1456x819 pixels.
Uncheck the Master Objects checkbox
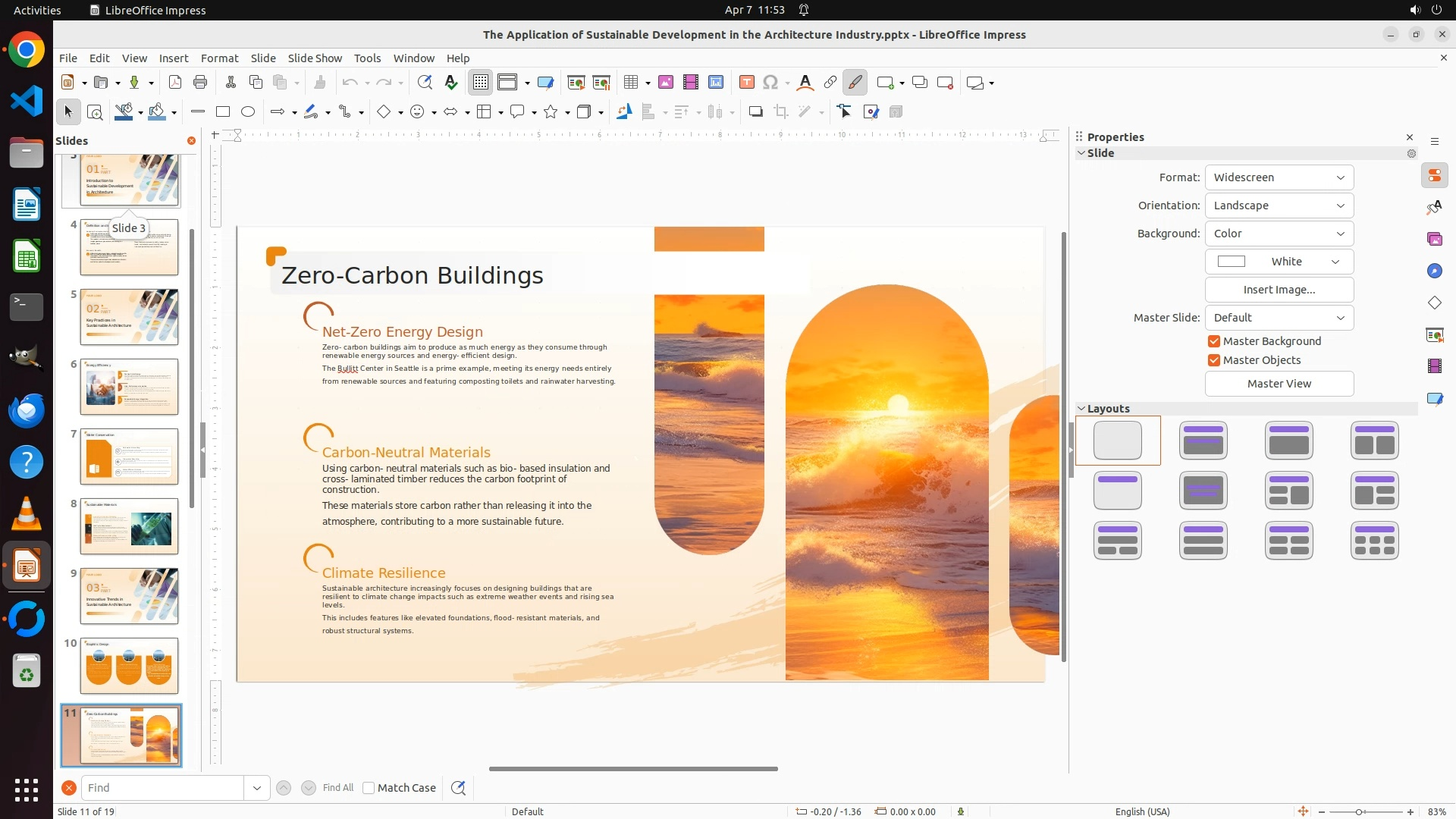(1214, 360)
